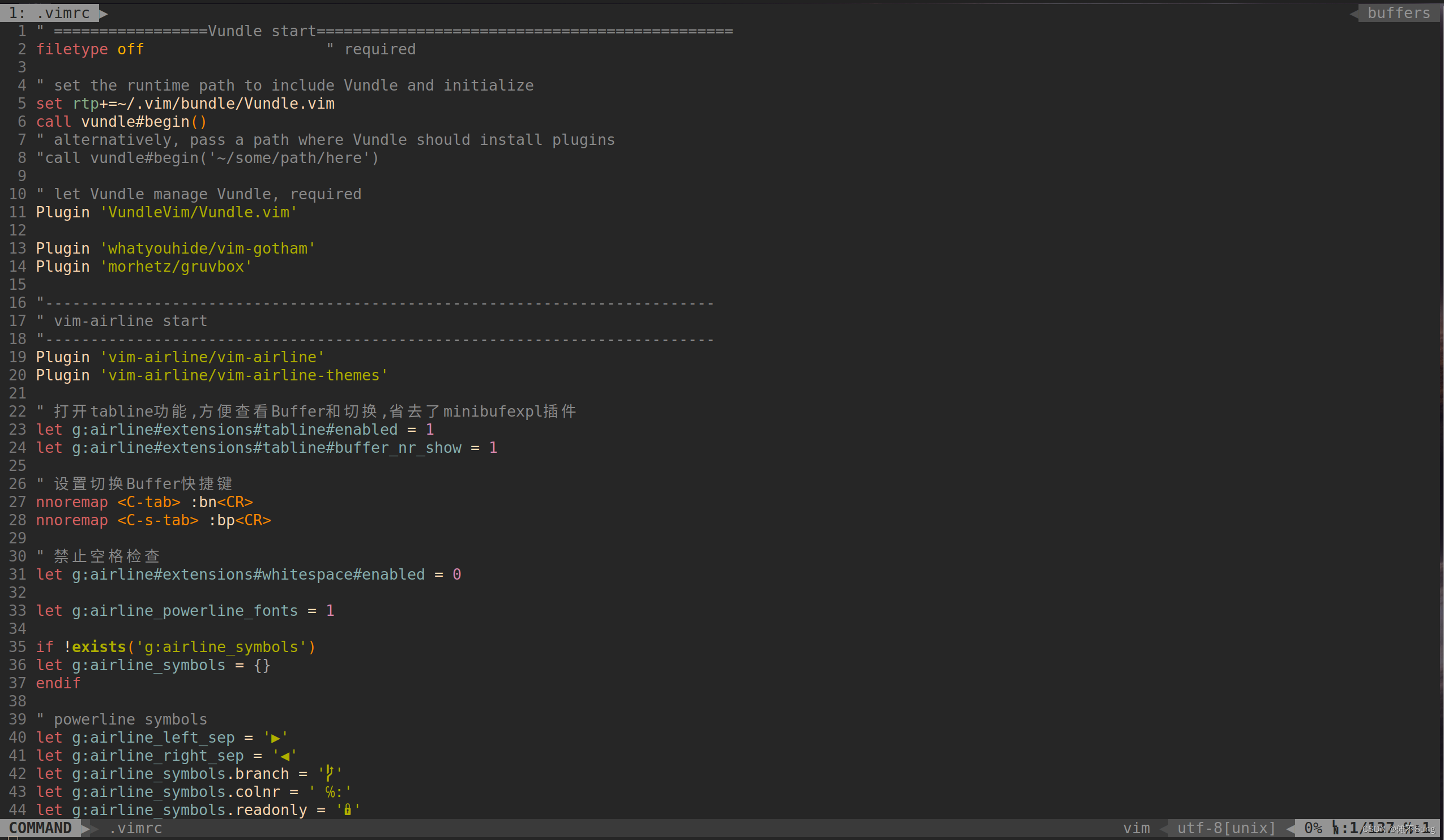The width and height of the screenshot is (1444, 840).
Task: Click the 'morhetz/gruvbox' plugin string
Action: pos(176,267)
